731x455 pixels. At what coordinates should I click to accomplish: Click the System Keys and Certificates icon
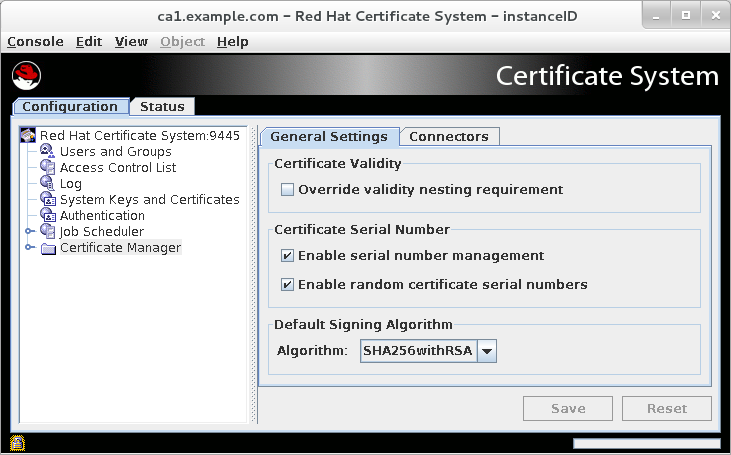[47, 200]
